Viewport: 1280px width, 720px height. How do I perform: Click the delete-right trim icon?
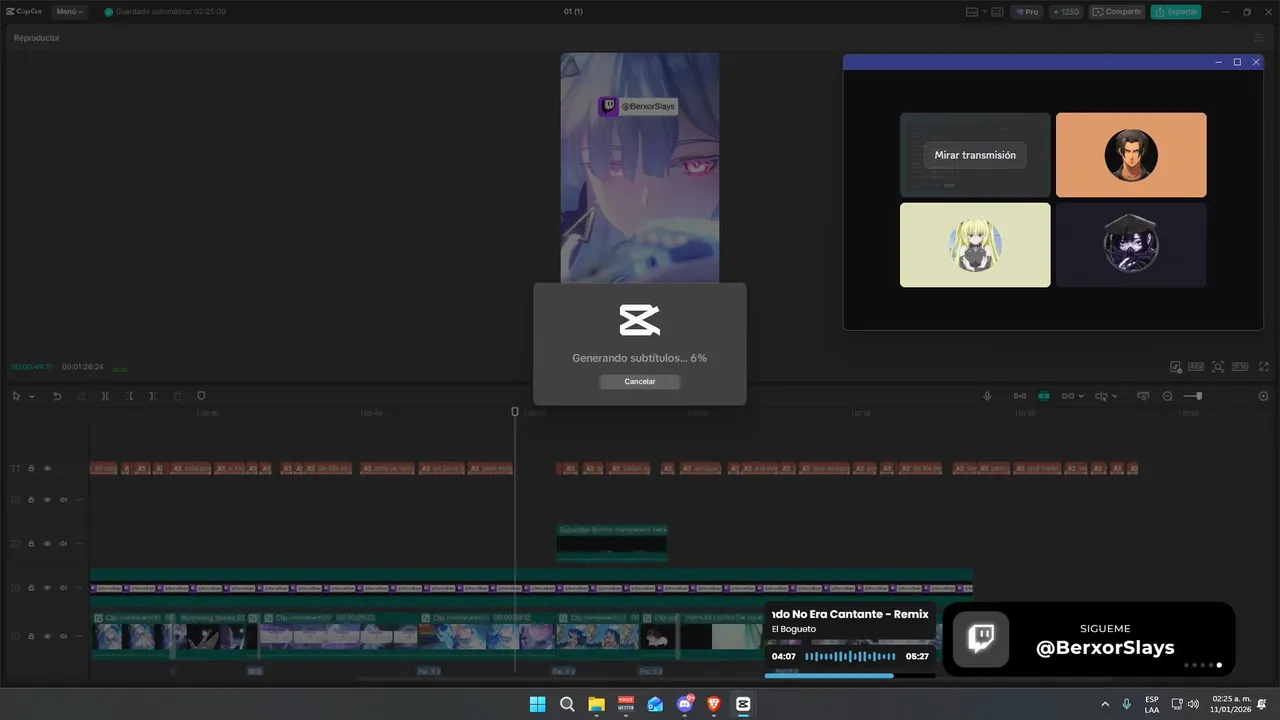(153, 396)
